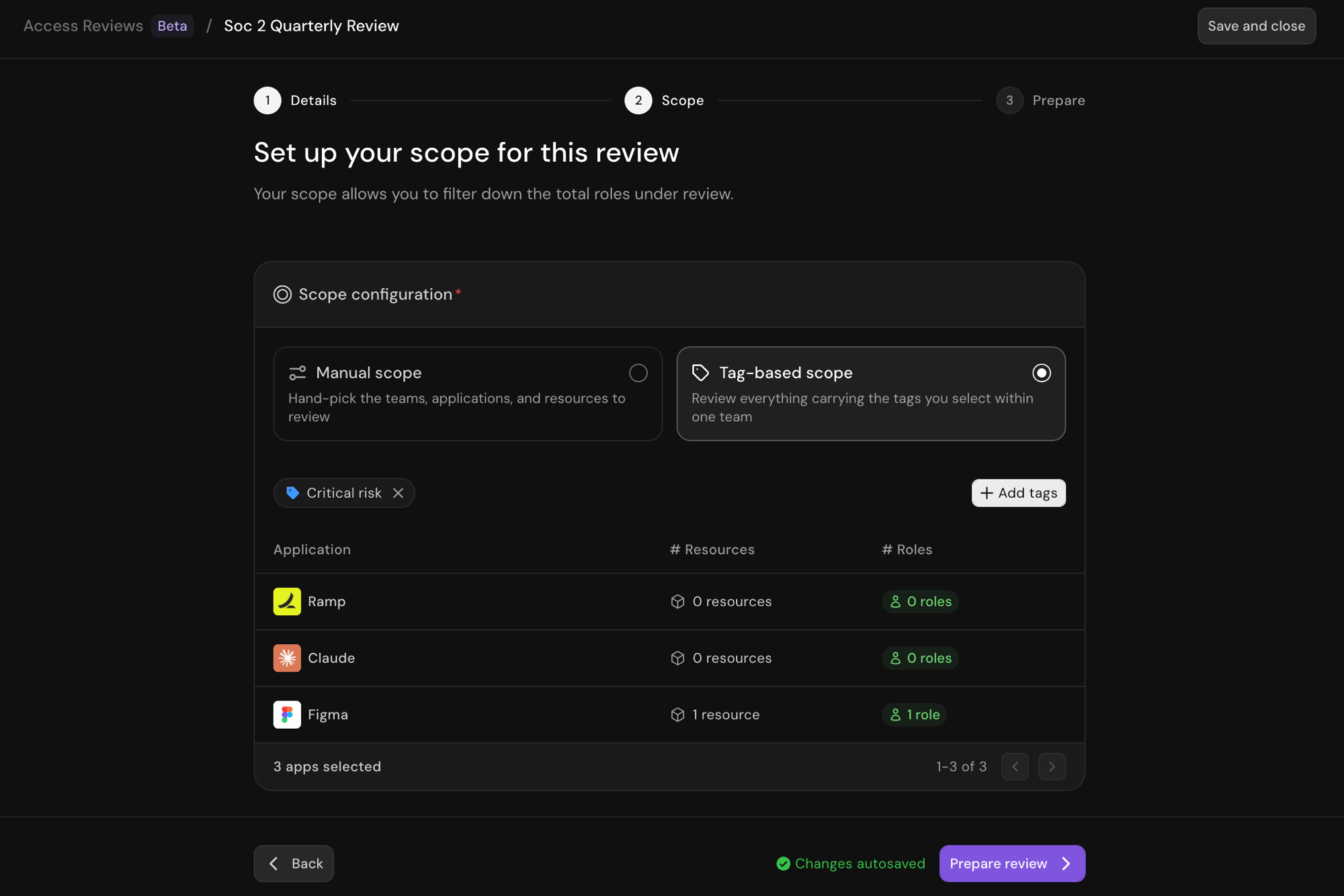The width and height of the screenshot is (1344, 896).
Task: Click Prepare review button
Action: [x=1012, y=863]
